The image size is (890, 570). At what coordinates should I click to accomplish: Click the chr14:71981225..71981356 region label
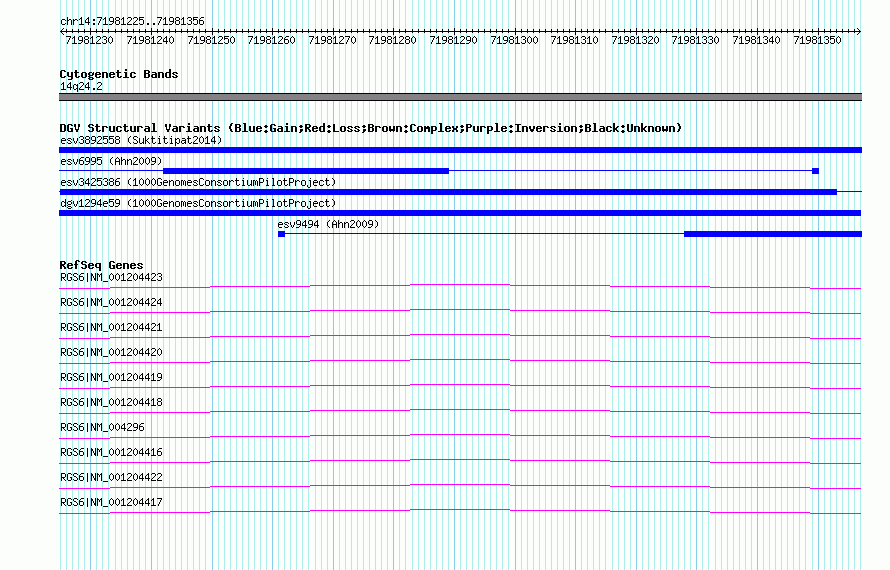[132, 21]
